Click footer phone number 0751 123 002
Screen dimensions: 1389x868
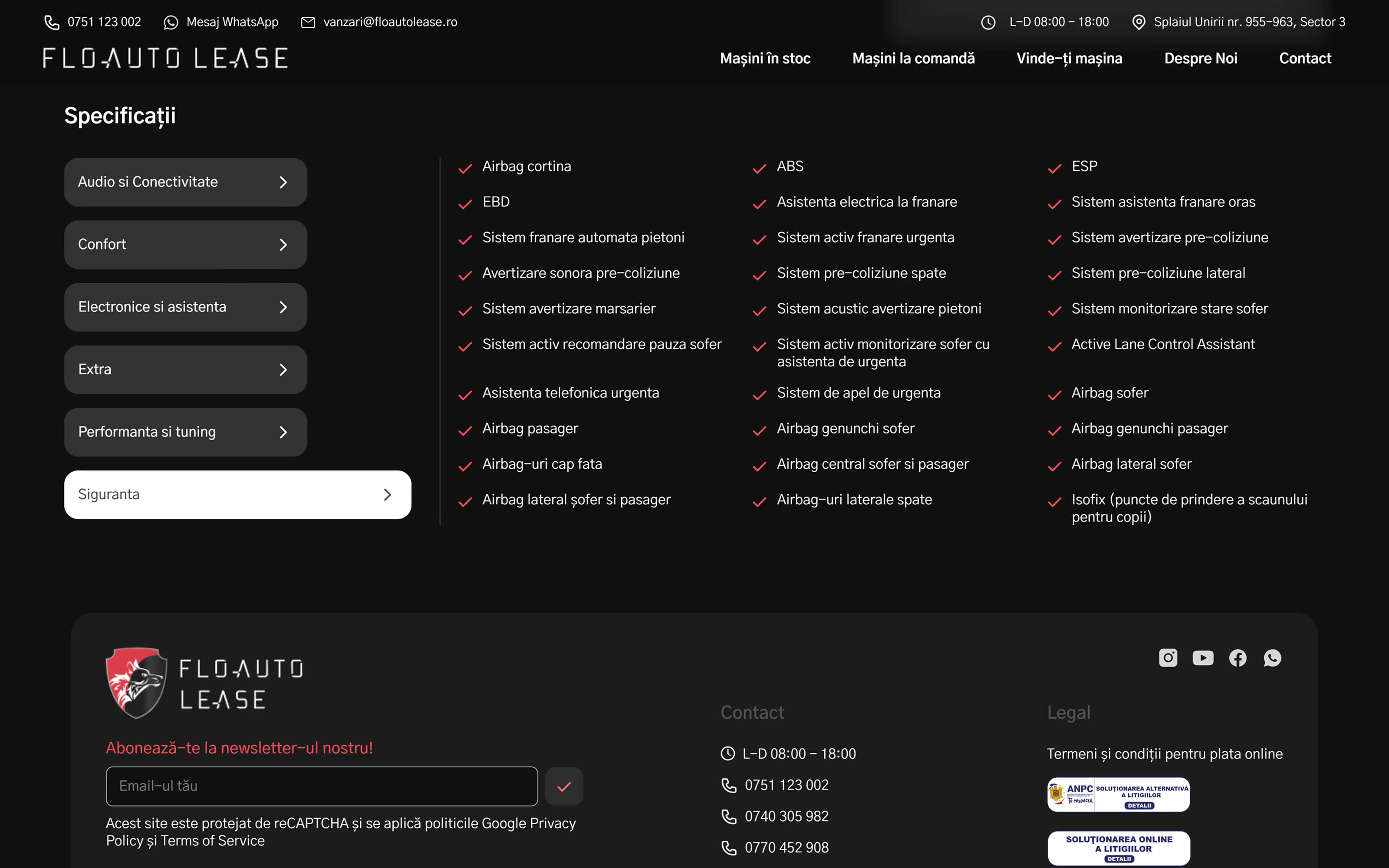coord(787,786)
